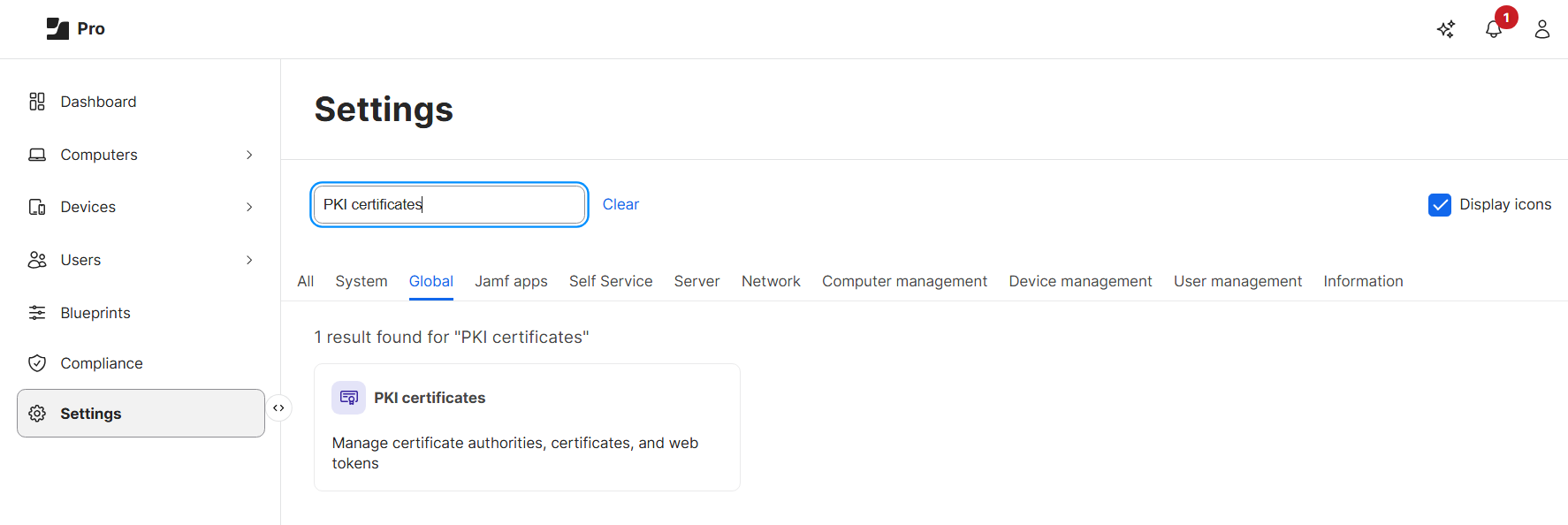Expand the Devices submenu chevron
The image size is (1568, 525).
coord(249,207)
